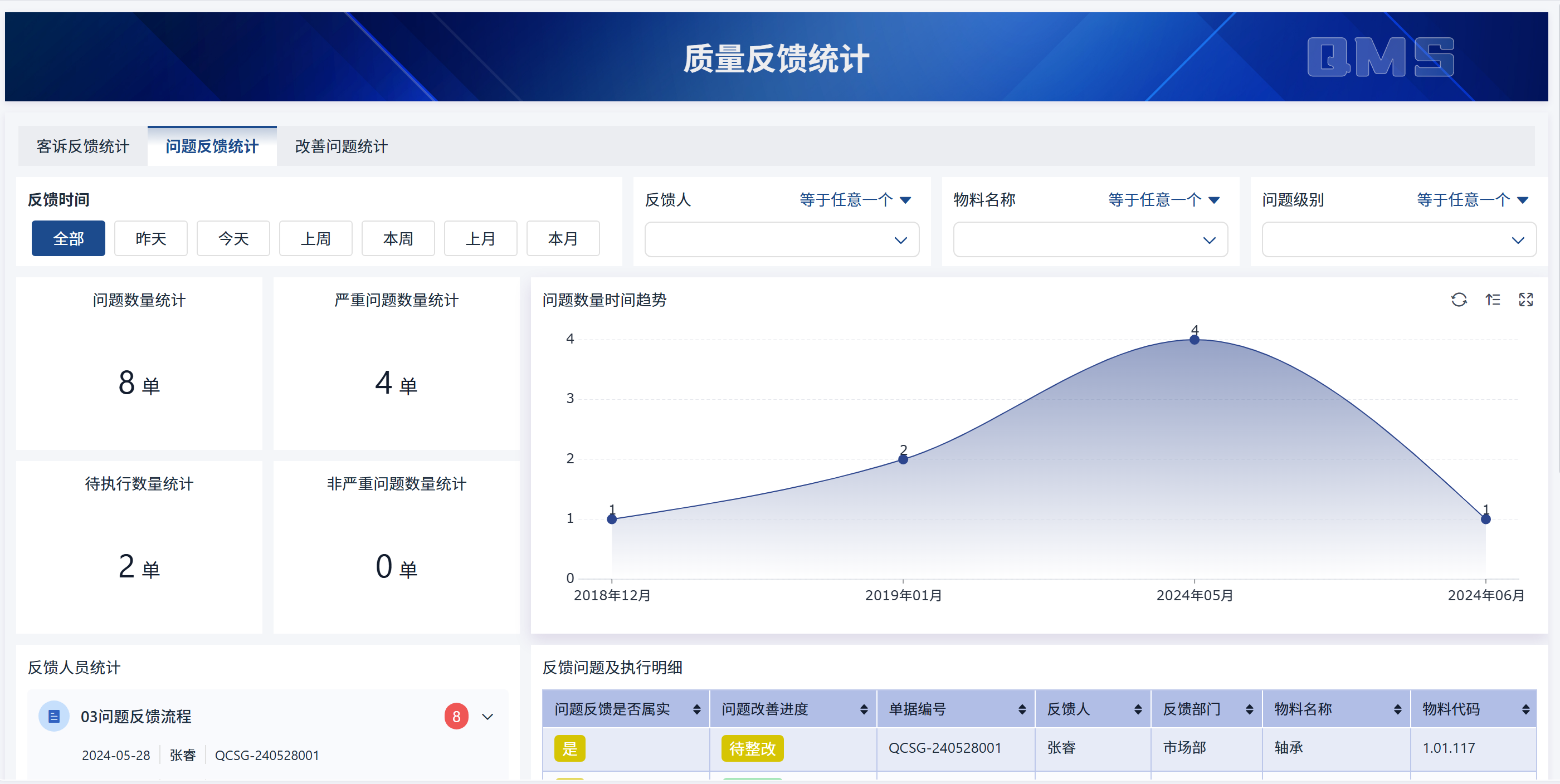
Task: Filter feedback time by 上周
Action: click(x=315, y=238)
